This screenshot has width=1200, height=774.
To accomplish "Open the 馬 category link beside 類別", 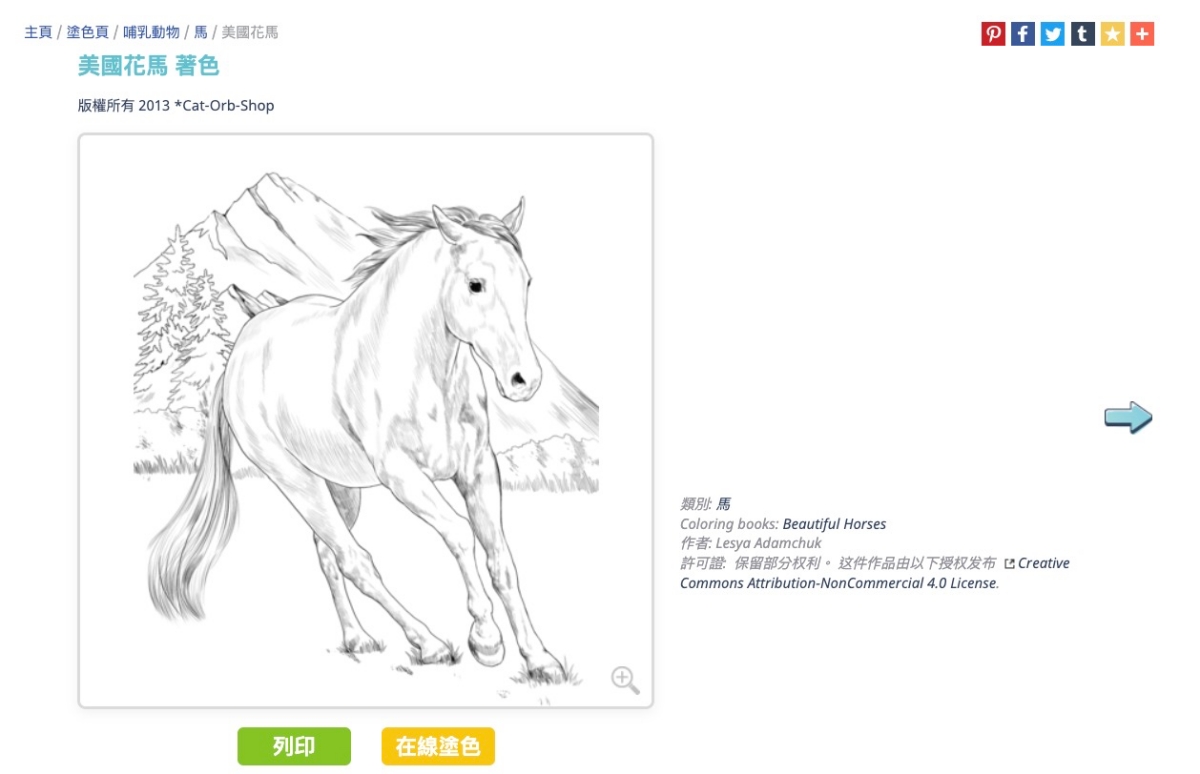I will pyautogui.click(x=724, y=504).
